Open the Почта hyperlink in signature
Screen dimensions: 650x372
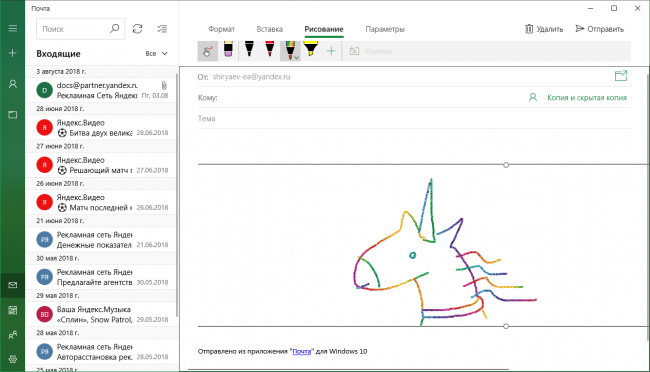301,351
